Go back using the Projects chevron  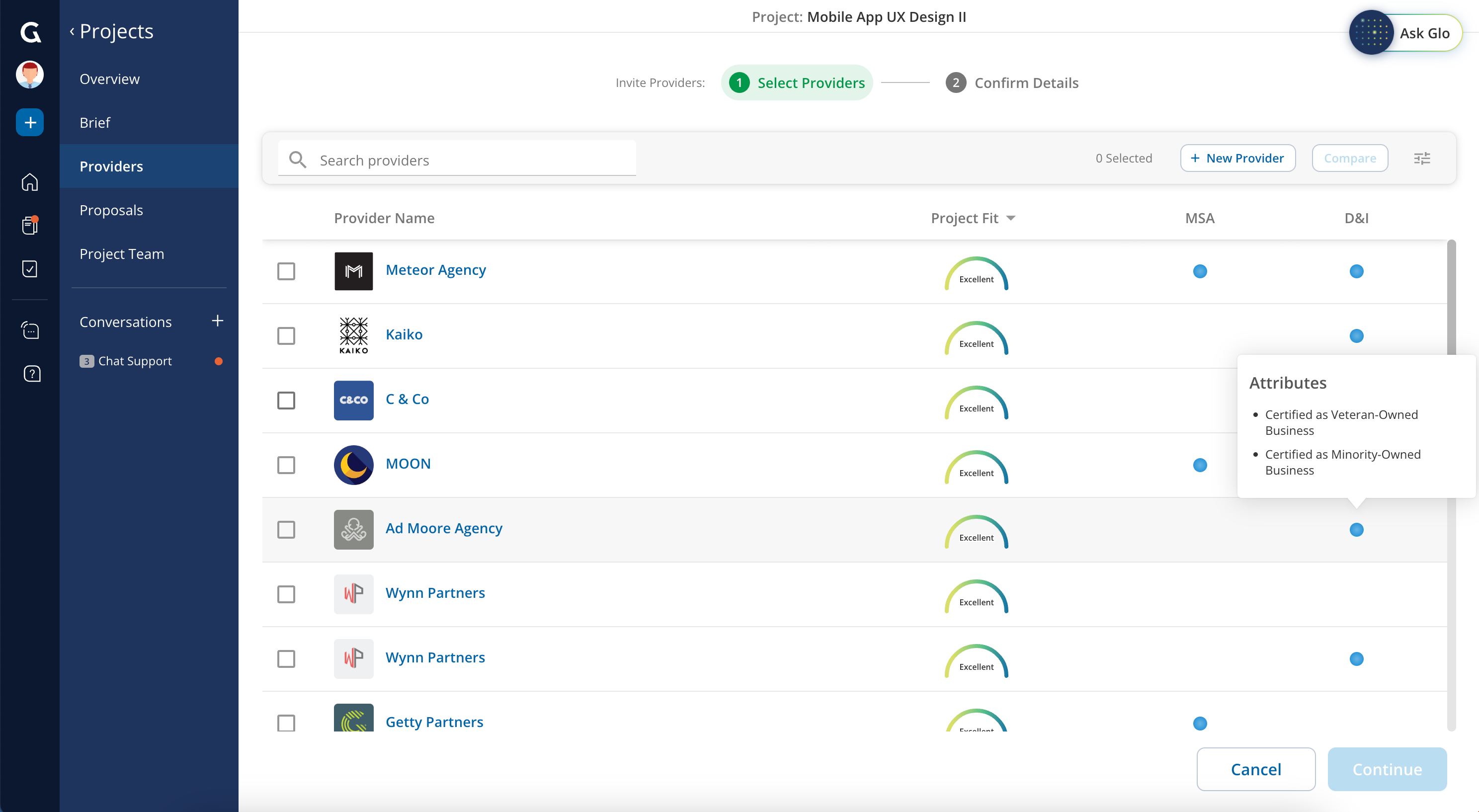[x=73, y=32]
